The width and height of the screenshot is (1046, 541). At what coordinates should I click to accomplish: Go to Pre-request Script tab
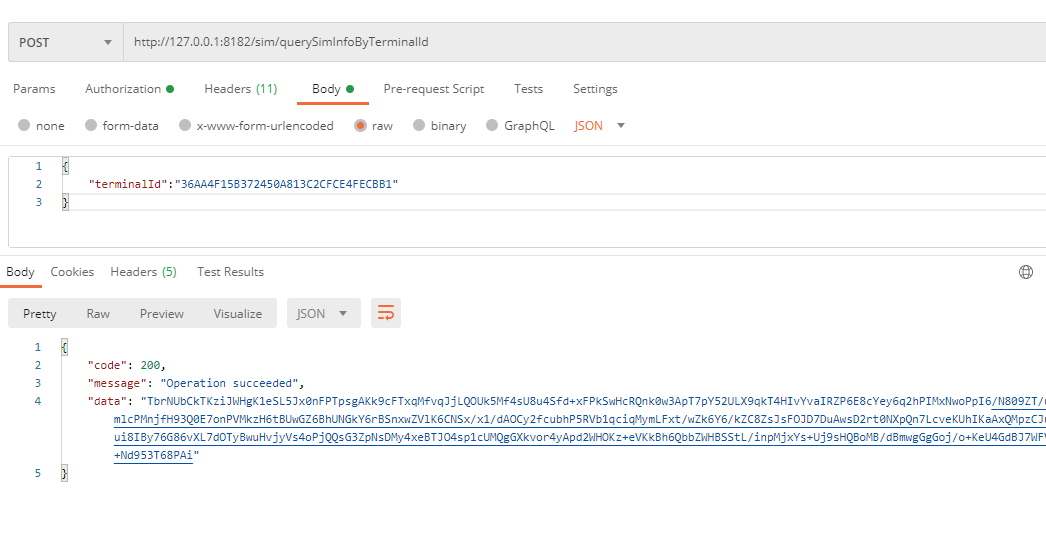point(433,89)
